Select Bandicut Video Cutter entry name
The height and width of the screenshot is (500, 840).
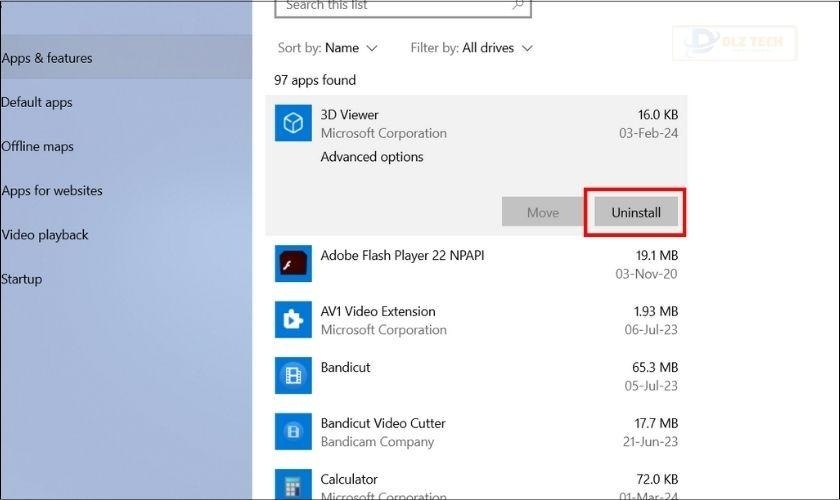pyautogui.click(x=382, y=423)
